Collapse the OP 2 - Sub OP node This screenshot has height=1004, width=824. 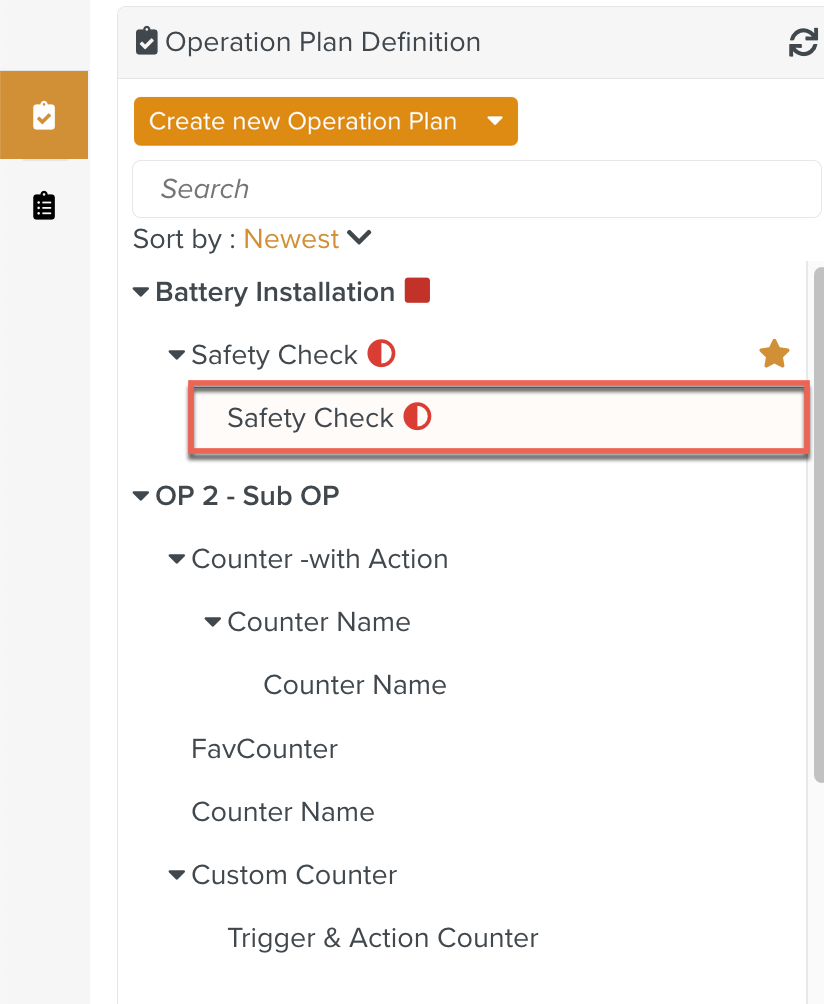pyautogui.click(x=141, y=496)
